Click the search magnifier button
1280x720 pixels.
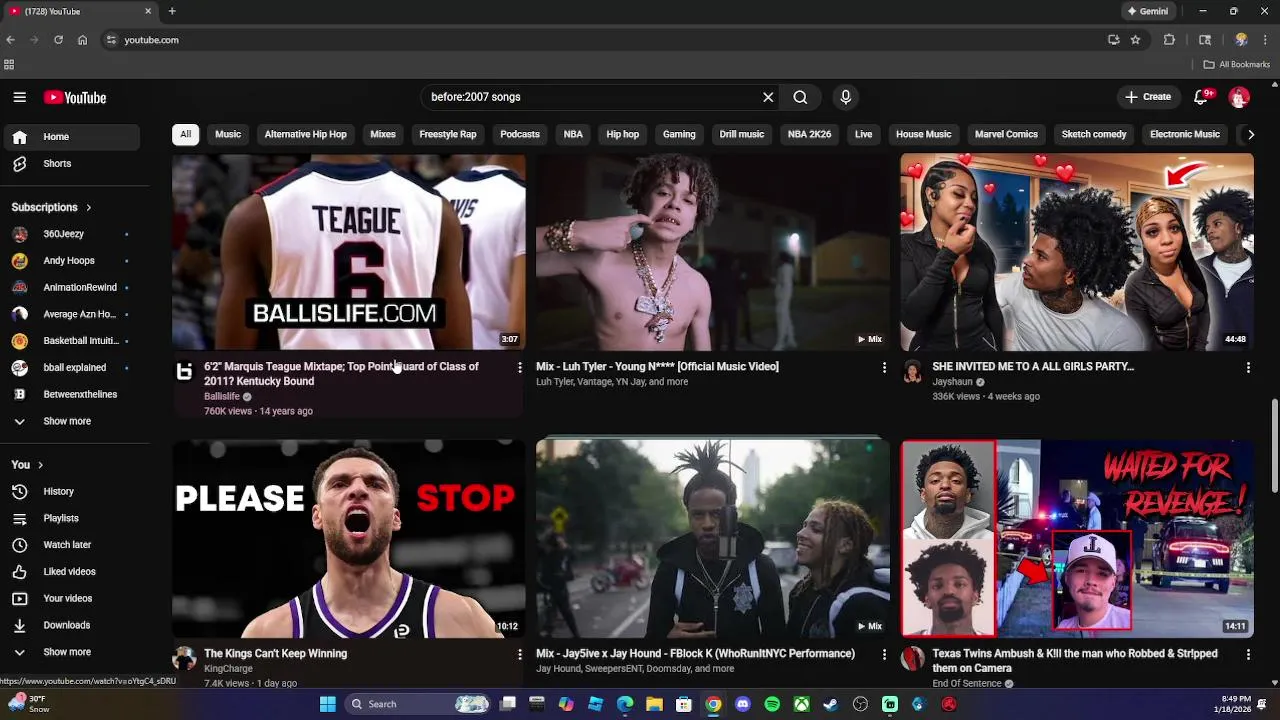pos(800,97)
